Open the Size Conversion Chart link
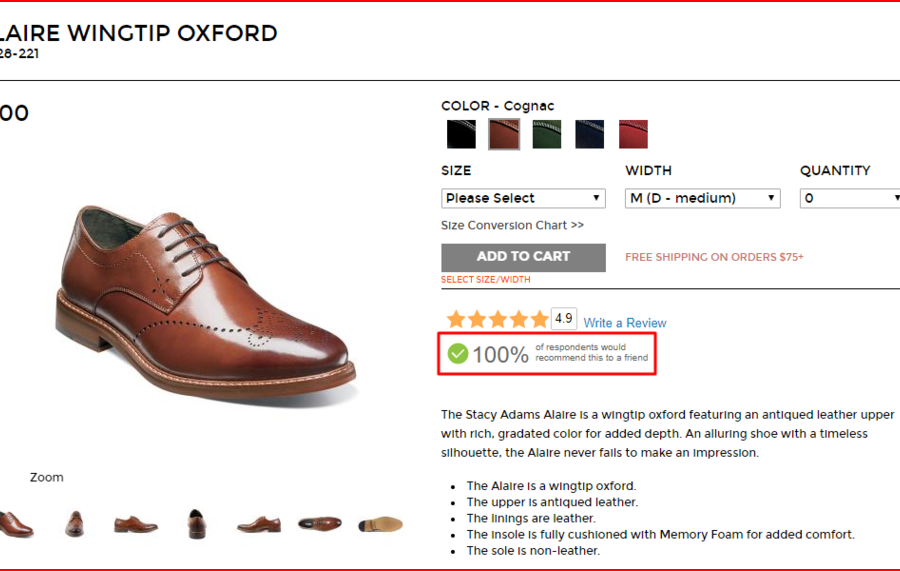Image resolution: width=900 pixels, height=571 pixels. (512, 226)
